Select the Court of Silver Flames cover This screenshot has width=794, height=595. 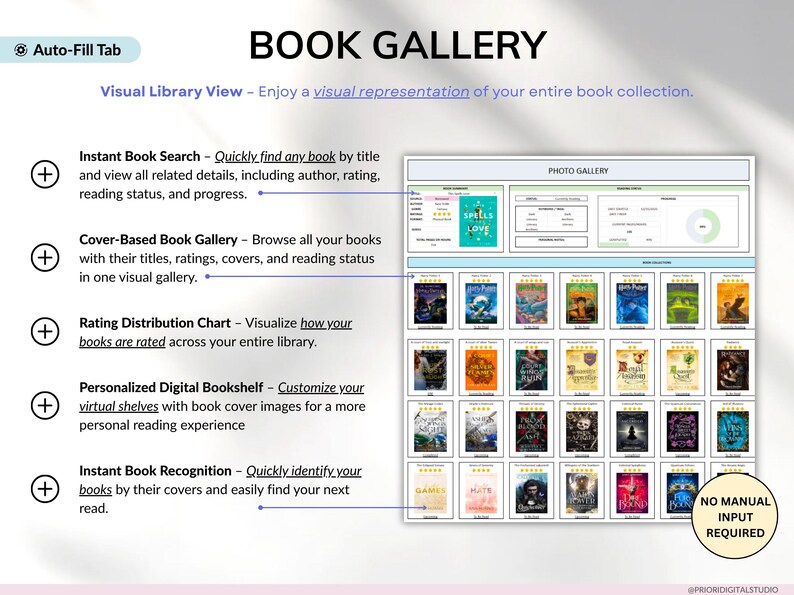point(481,370)
